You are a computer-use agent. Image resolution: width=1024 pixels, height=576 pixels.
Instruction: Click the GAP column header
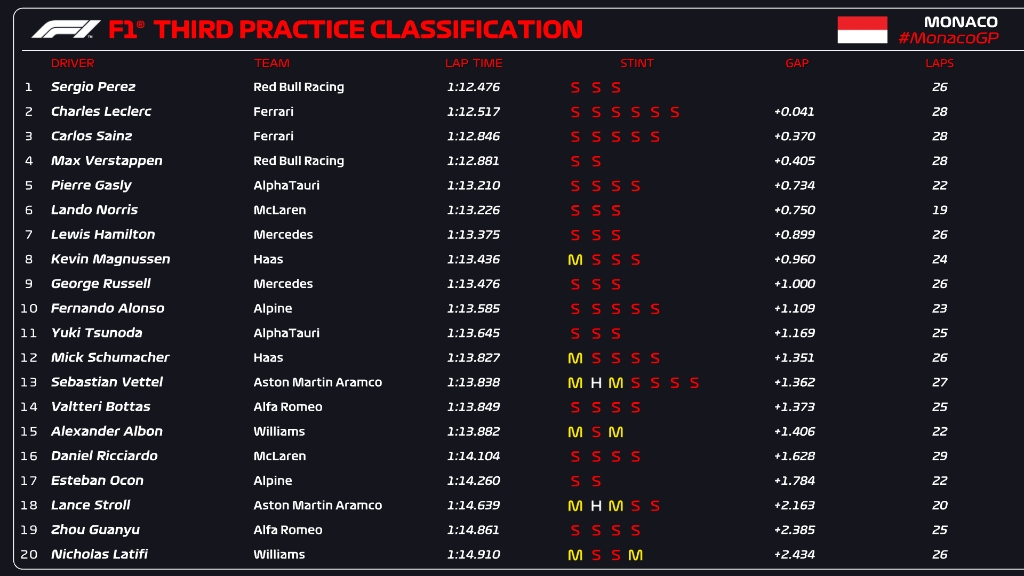tap(797, 63)
